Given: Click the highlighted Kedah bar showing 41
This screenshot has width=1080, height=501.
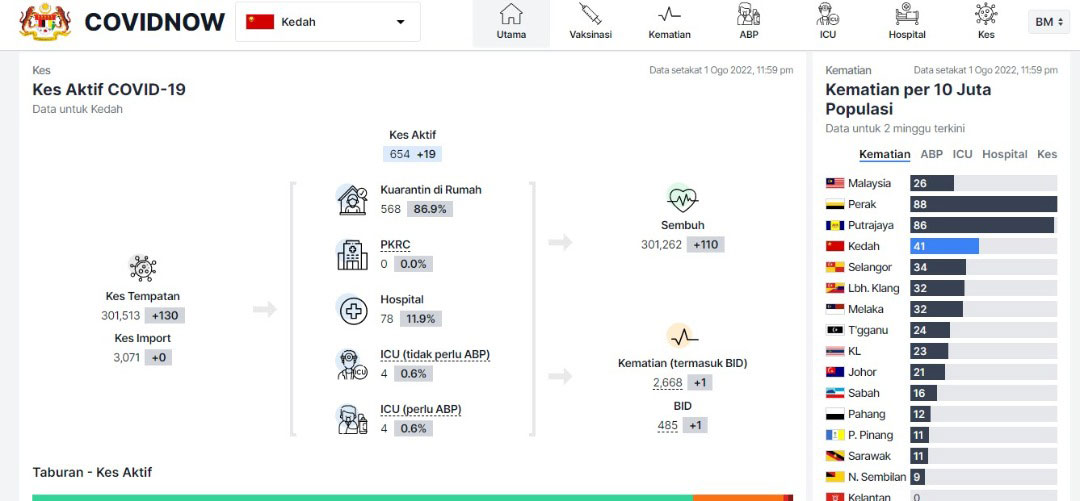Looking at the screenshot, I should click(x=944, y=246).
